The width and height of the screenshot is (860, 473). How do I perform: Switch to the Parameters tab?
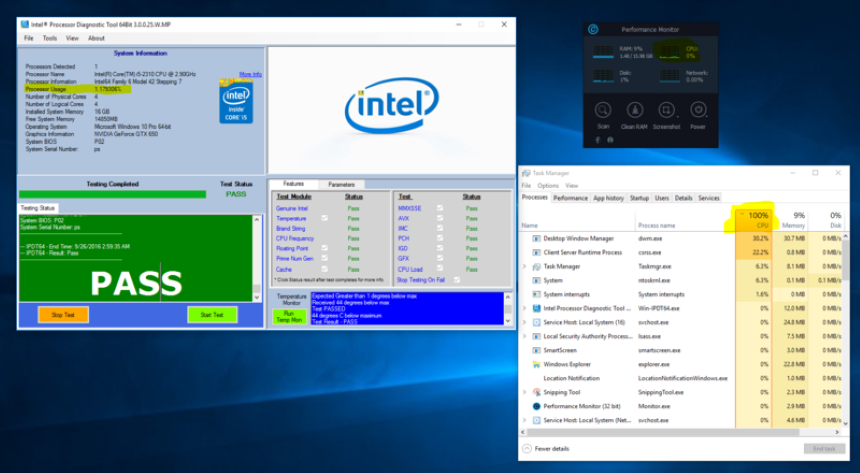[x=342, y=184]
